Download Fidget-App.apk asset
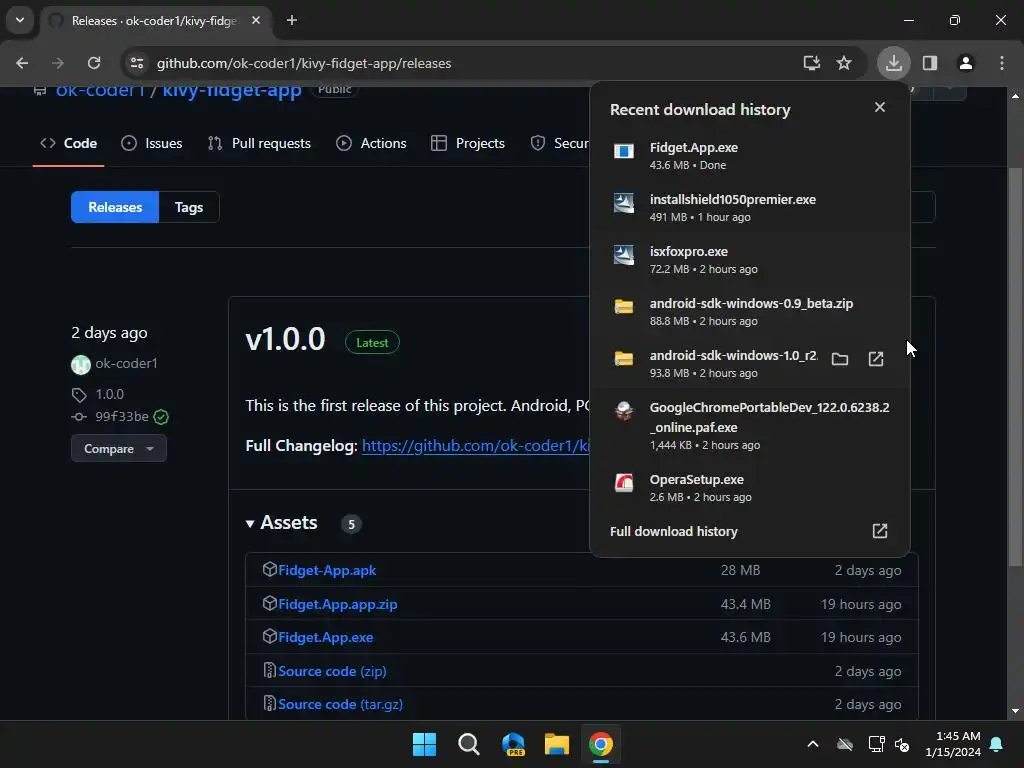The height and width of the screenshot is (768, 1024). tap(327, 570)
